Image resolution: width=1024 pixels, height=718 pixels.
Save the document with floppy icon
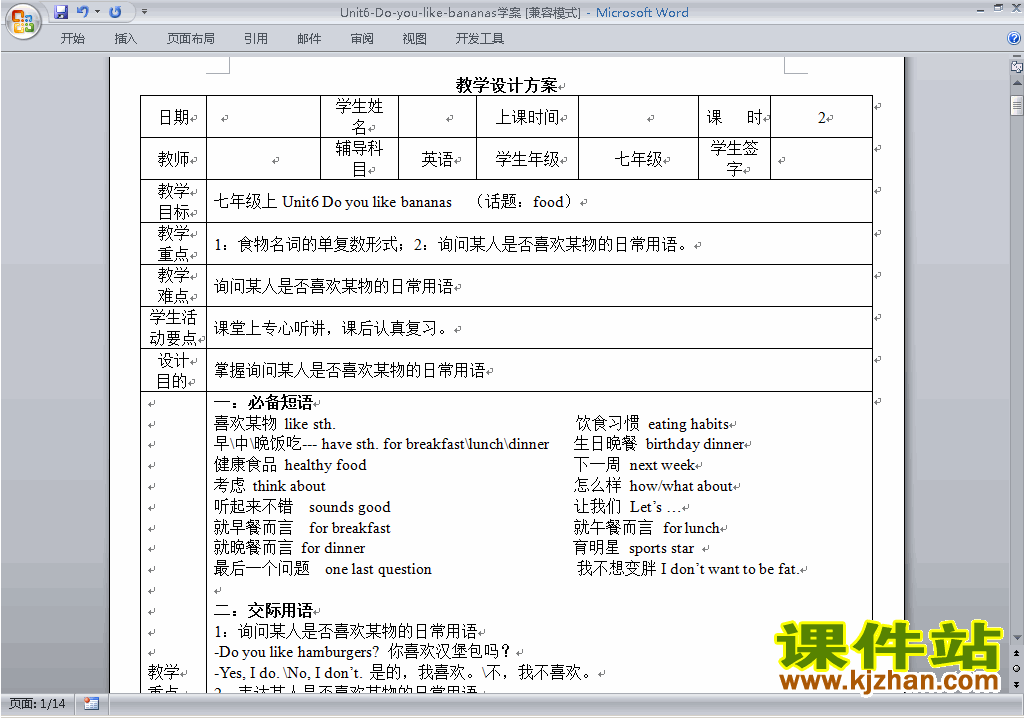click(x=61, y=12)
